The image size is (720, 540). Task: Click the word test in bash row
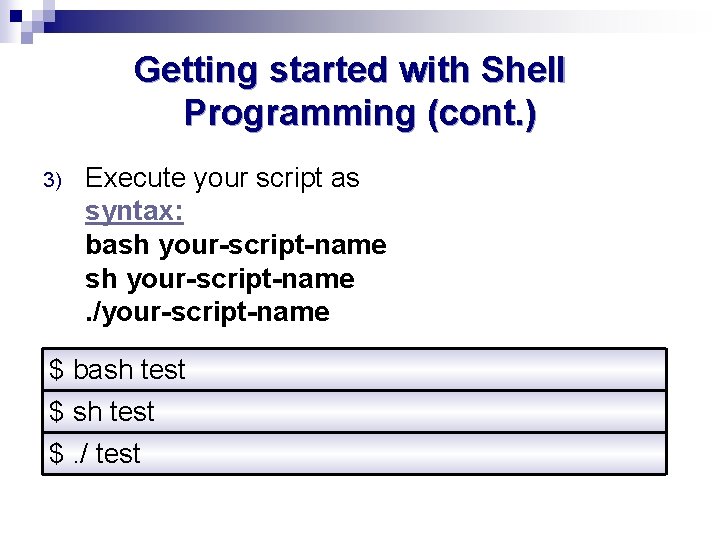pyautogui.click(x=163, y=370)
